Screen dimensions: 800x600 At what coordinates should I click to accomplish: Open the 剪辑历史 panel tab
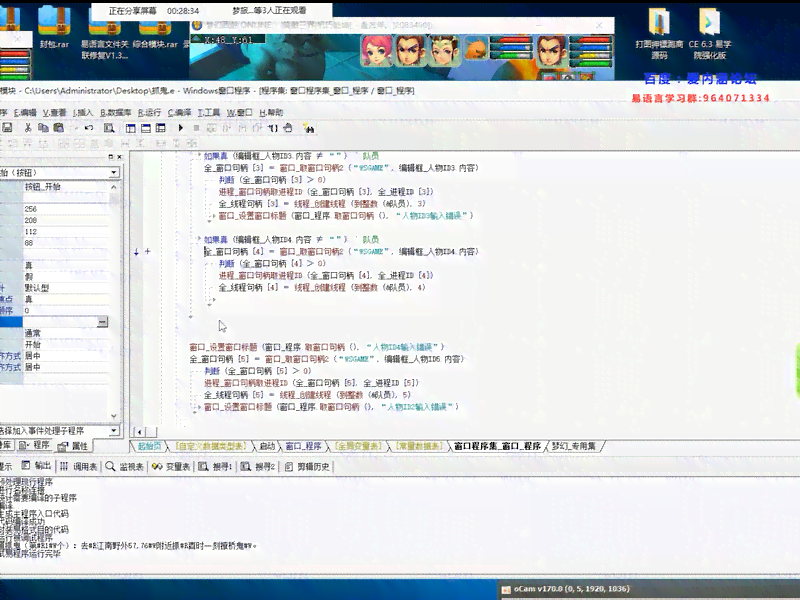(307, 466)
